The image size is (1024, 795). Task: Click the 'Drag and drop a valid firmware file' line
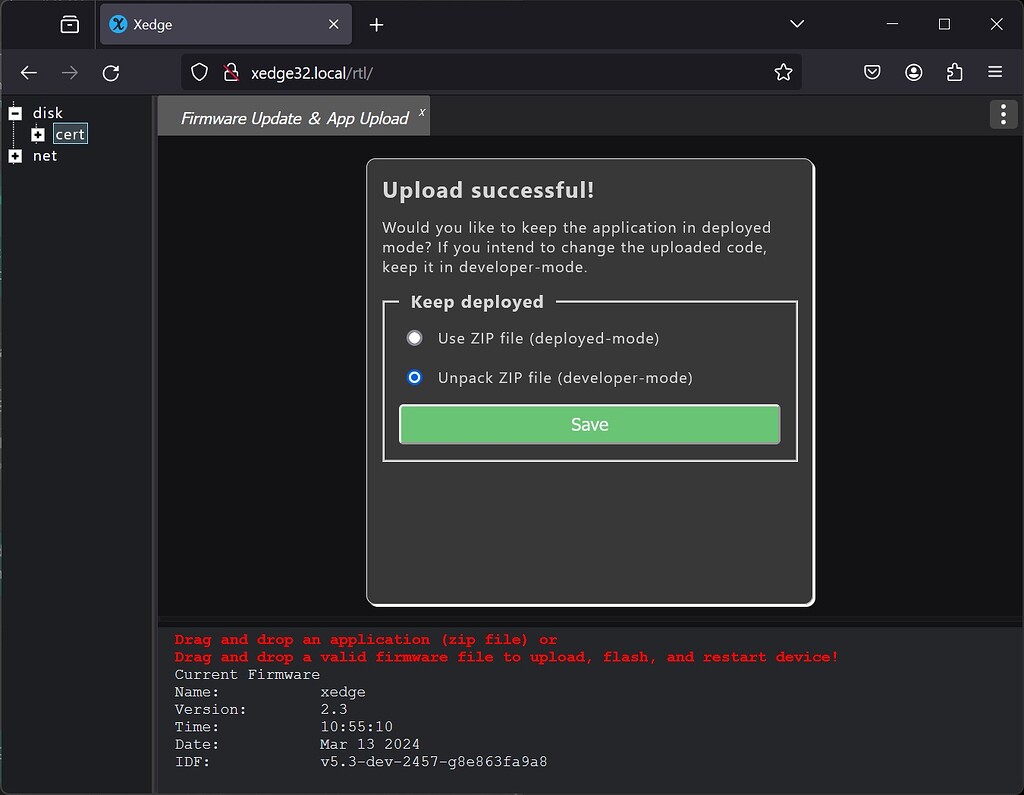(506, 657)
